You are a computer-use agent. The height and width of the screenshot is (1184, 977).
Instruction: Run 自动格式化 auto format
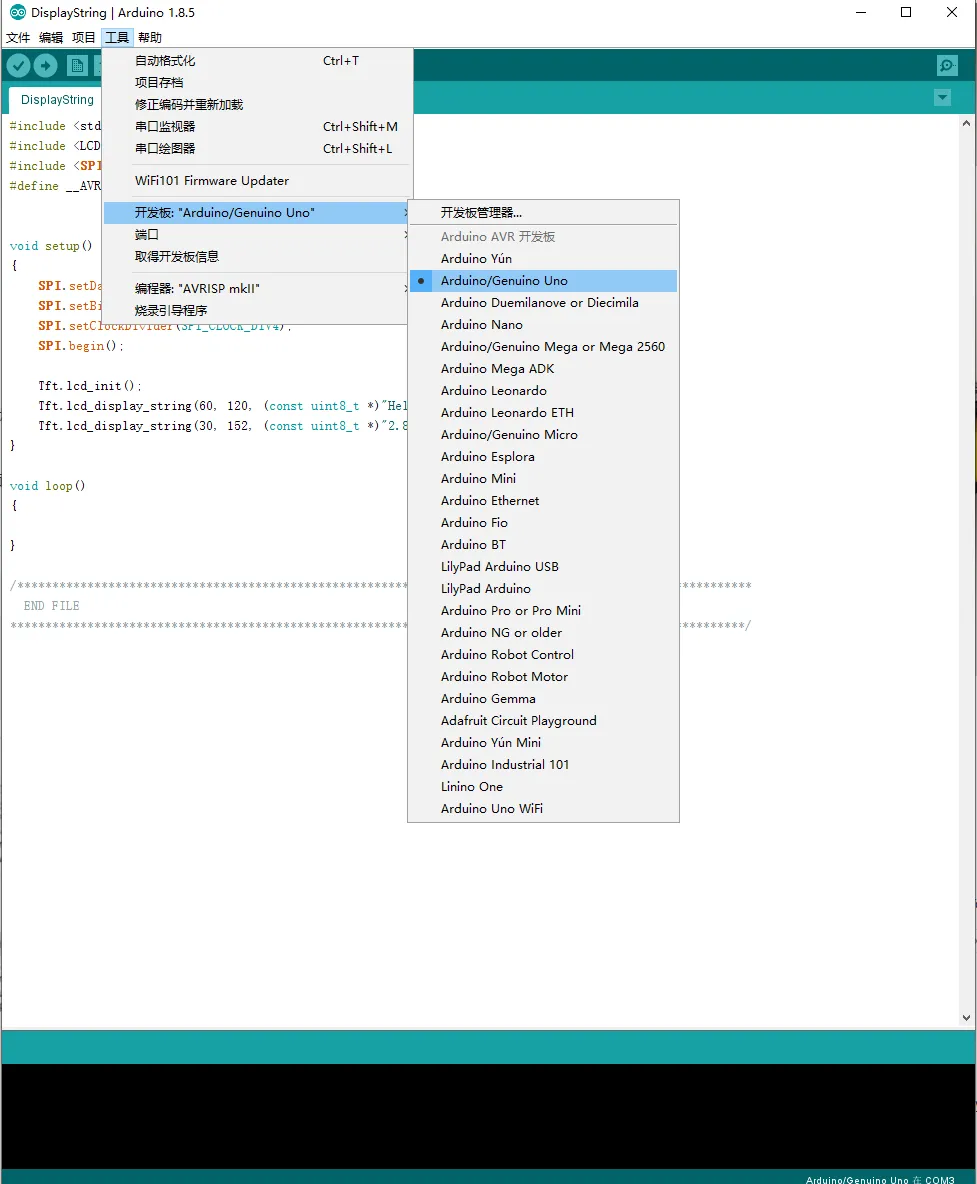pyautogui.click(x=258, y=61)
